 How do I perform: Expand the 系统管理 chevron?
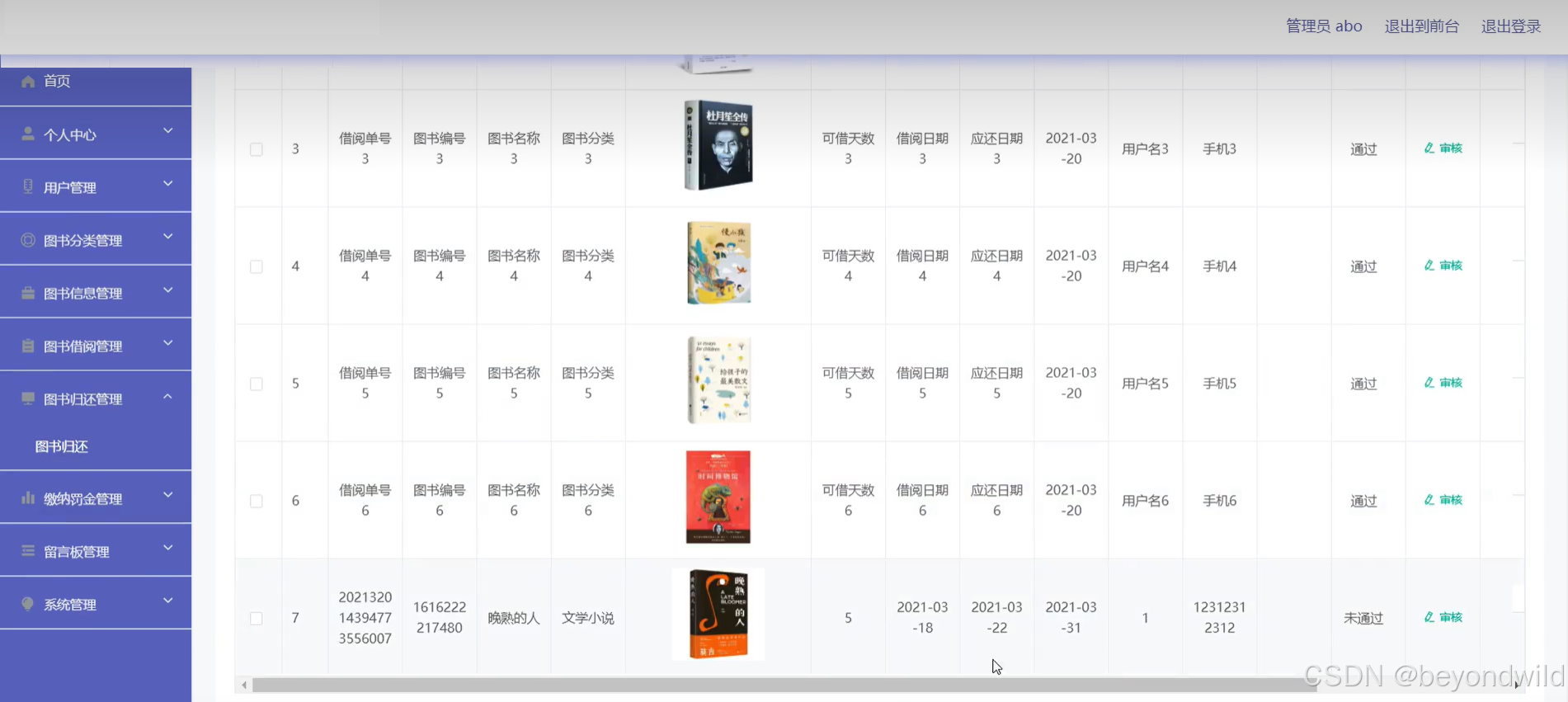coord(168,601)
